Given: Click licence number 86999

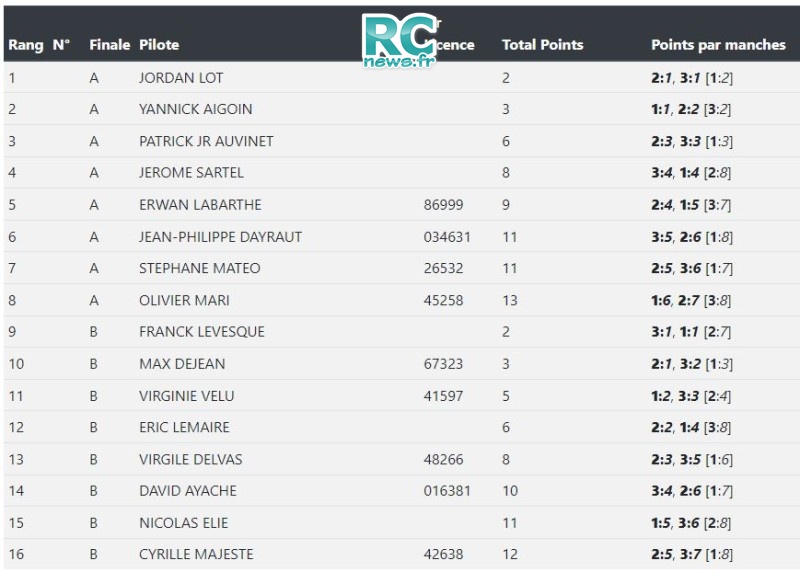Looking at the screenshot, I should (x=443, y=205).
